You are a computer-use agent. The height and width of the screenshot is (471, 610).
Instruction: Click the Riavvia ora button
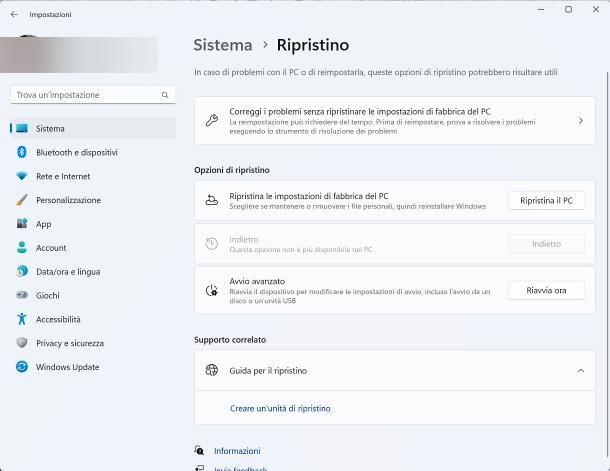(546, 291)
